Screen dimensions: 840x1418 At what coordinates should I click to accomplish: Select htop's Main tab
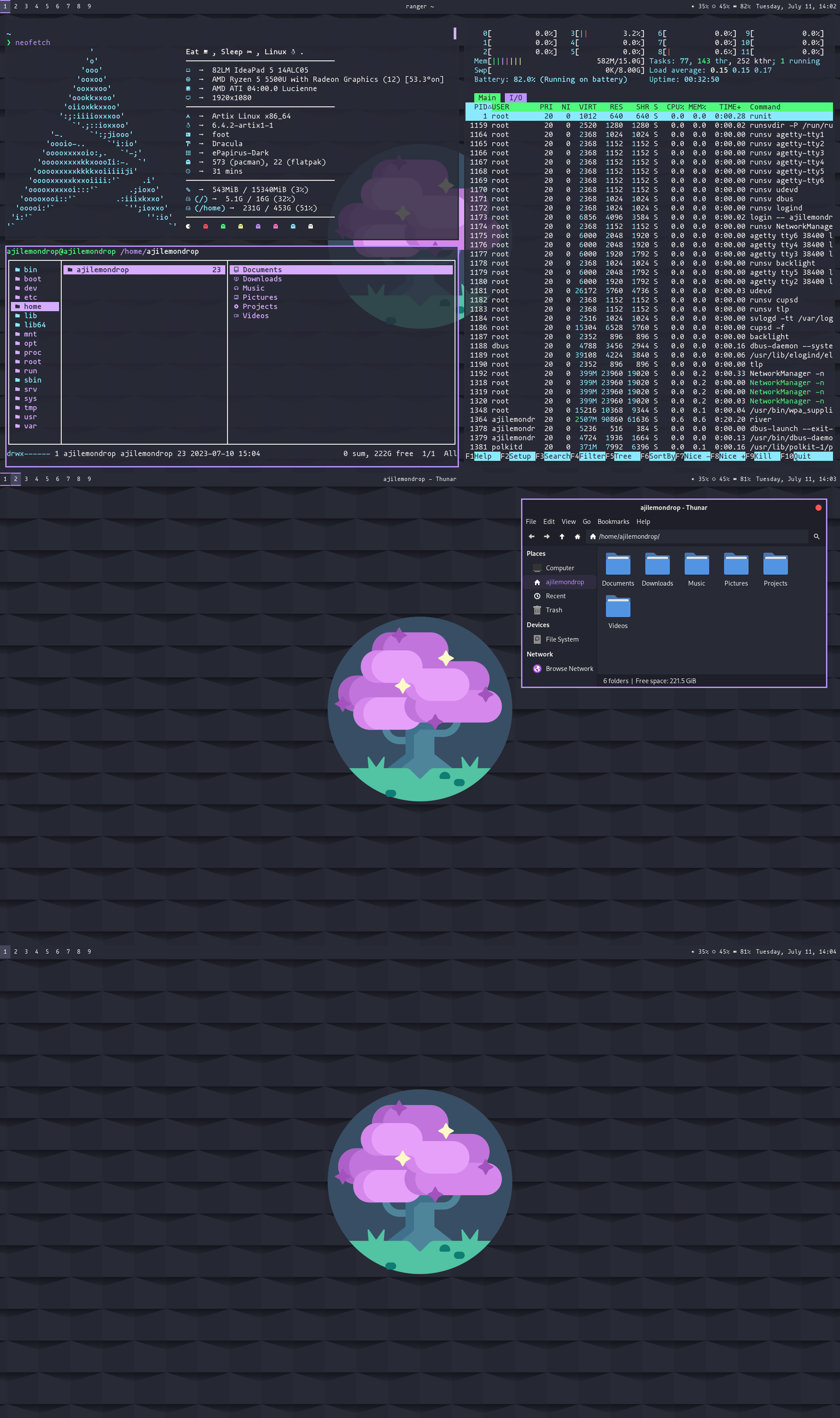click(487, 98)
